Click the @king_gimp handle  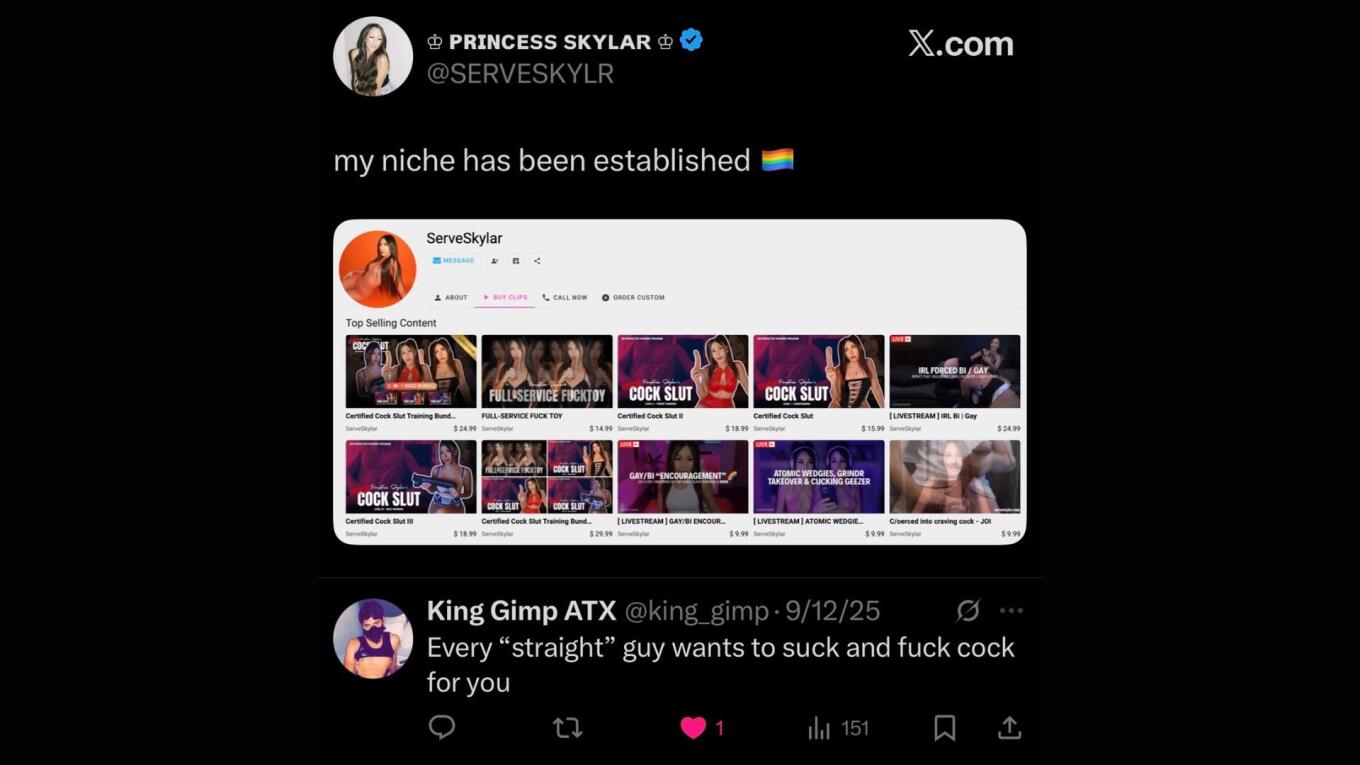click(x=696, y=610)
